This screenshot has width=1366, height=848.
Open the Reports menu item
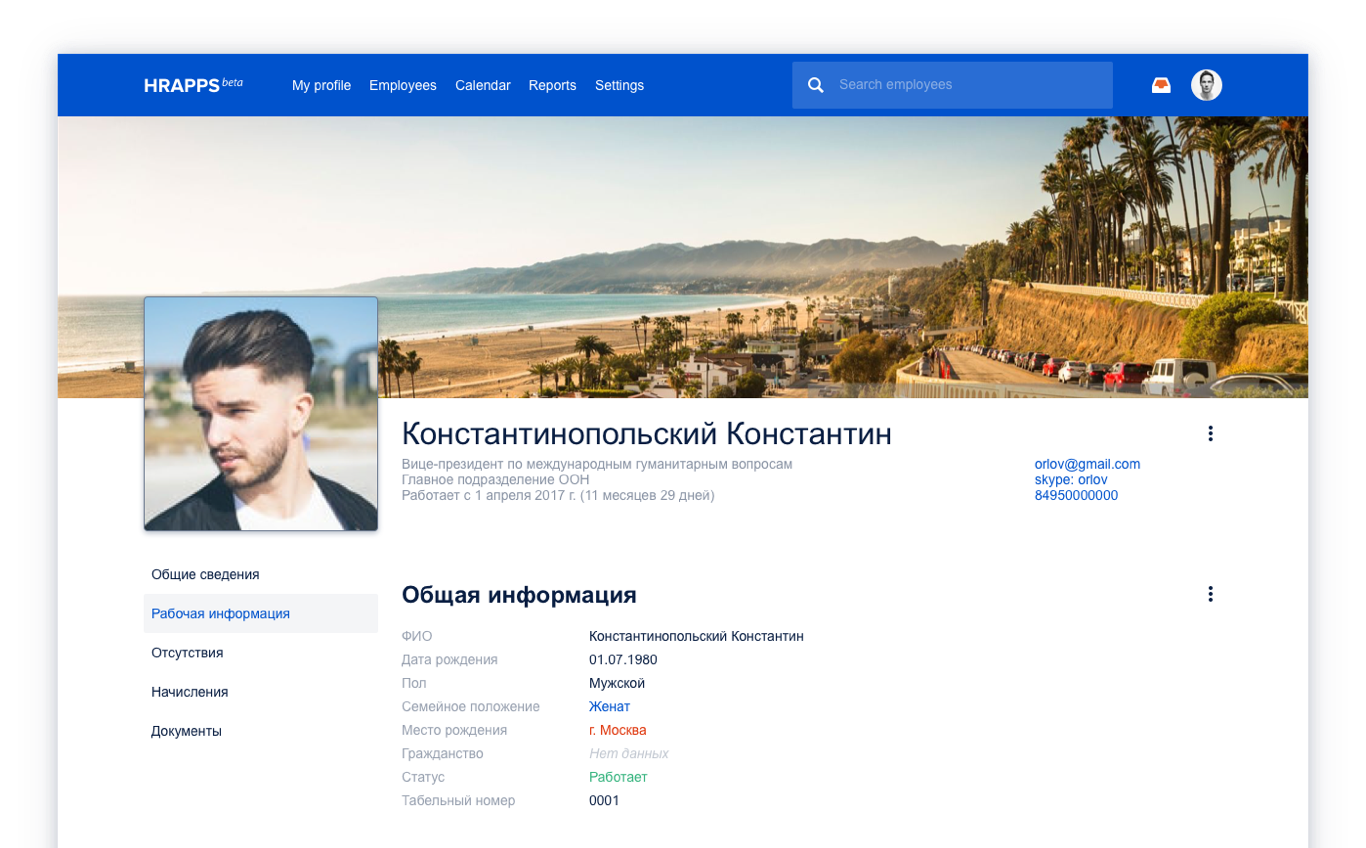point(552,85)
